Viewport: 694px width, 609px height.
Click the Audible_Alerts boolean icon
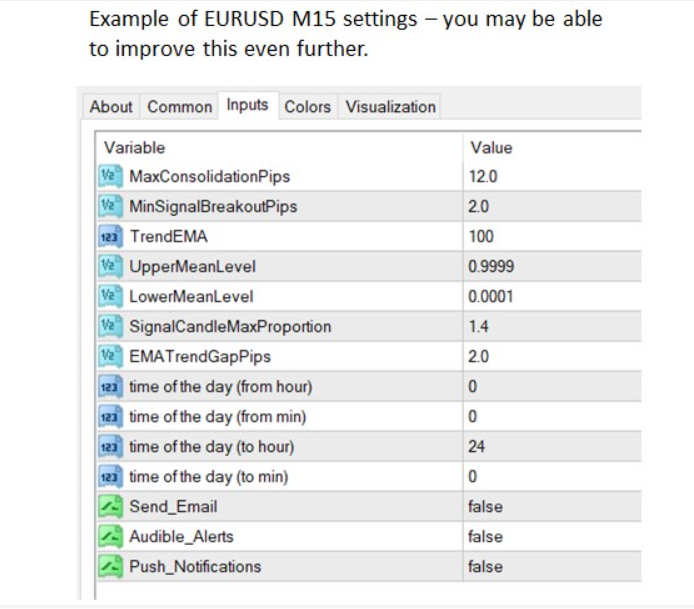pos(110,537)
